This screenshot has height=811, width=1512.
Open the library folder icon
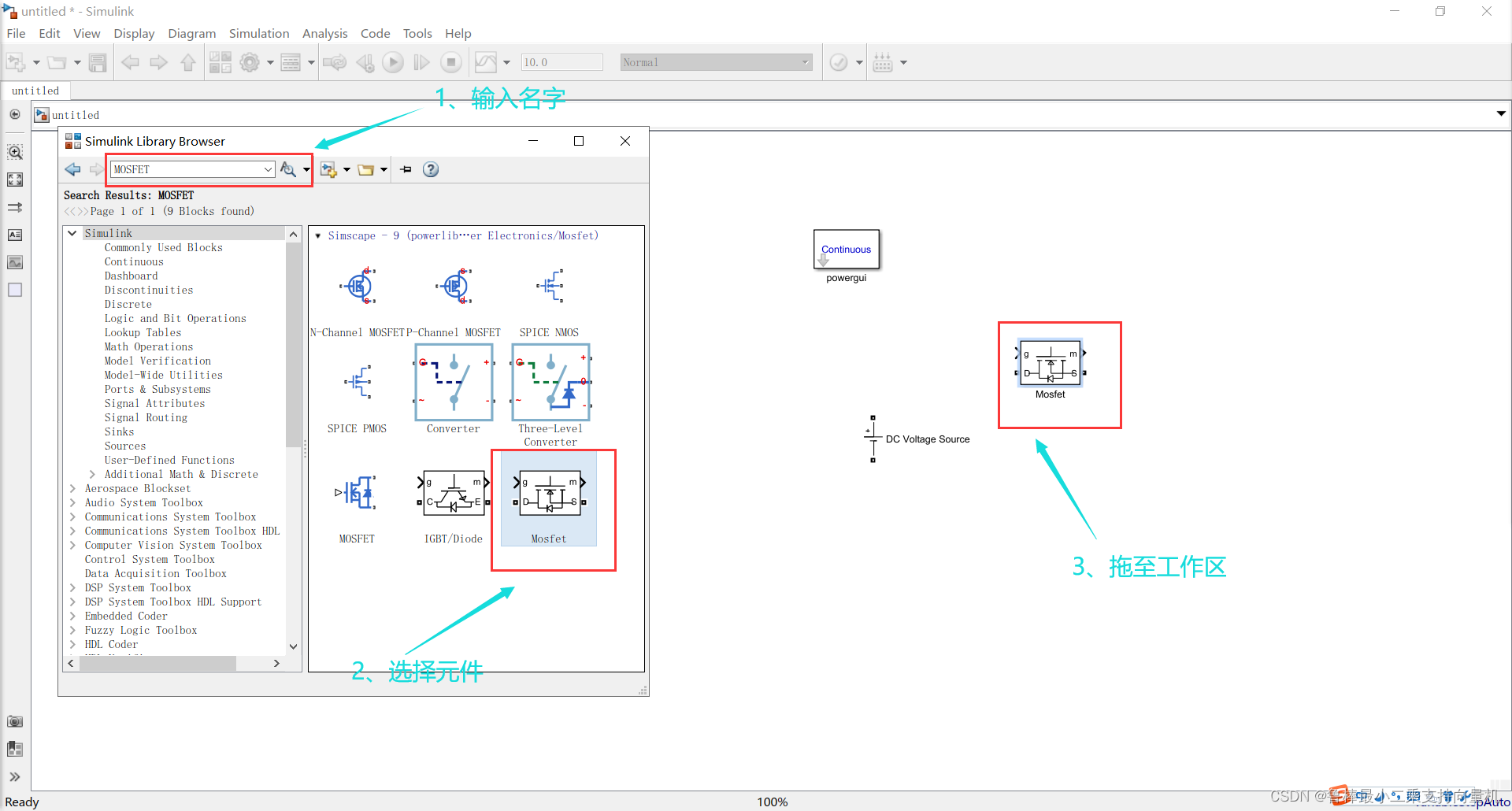[365, 169]
